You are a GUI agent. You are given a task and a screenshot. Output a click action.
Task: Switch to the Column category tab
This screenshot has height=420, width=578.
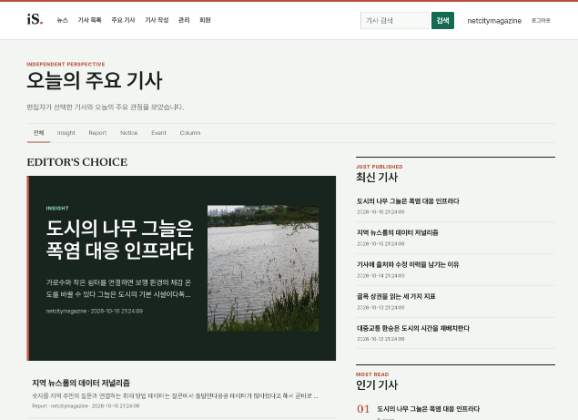click(190, 133)
